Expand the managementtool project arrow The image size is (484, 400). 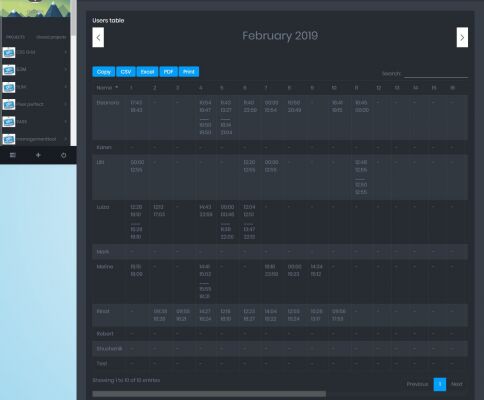click(65, 139)
